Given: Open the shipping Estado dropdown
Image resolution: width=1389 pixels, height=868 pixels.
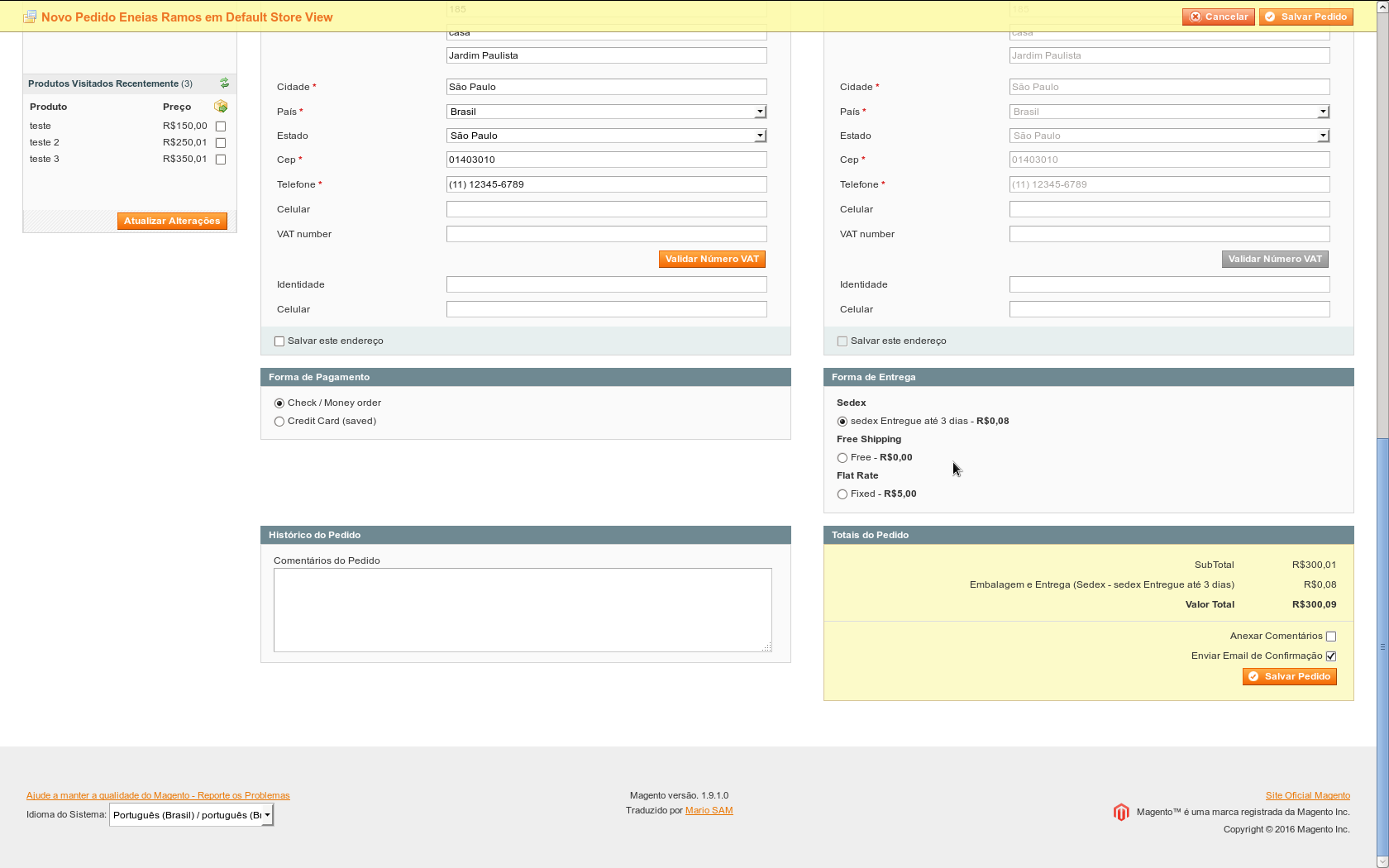Looking at the screenshot, I should 1170,136.
